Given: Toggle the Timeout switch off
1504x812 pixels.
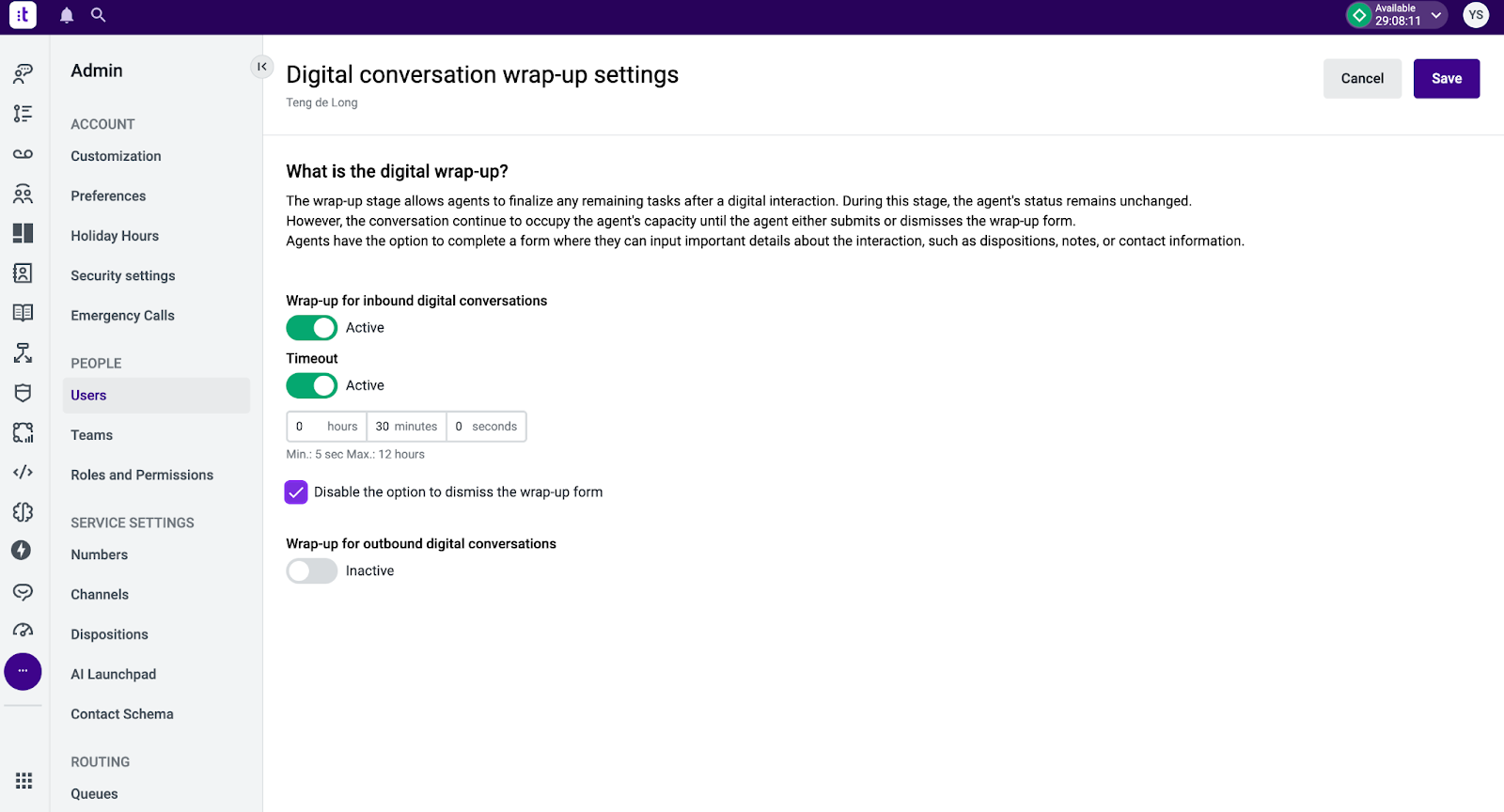Looking at the screenshot, I should 312,385.
